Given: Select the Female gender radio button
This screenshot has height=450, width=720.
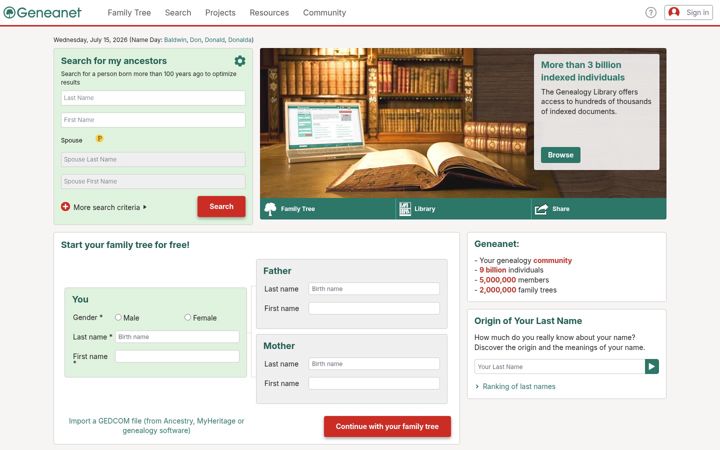Looking at the screenshot, I should pyautogui.click(x=187, y=317).
